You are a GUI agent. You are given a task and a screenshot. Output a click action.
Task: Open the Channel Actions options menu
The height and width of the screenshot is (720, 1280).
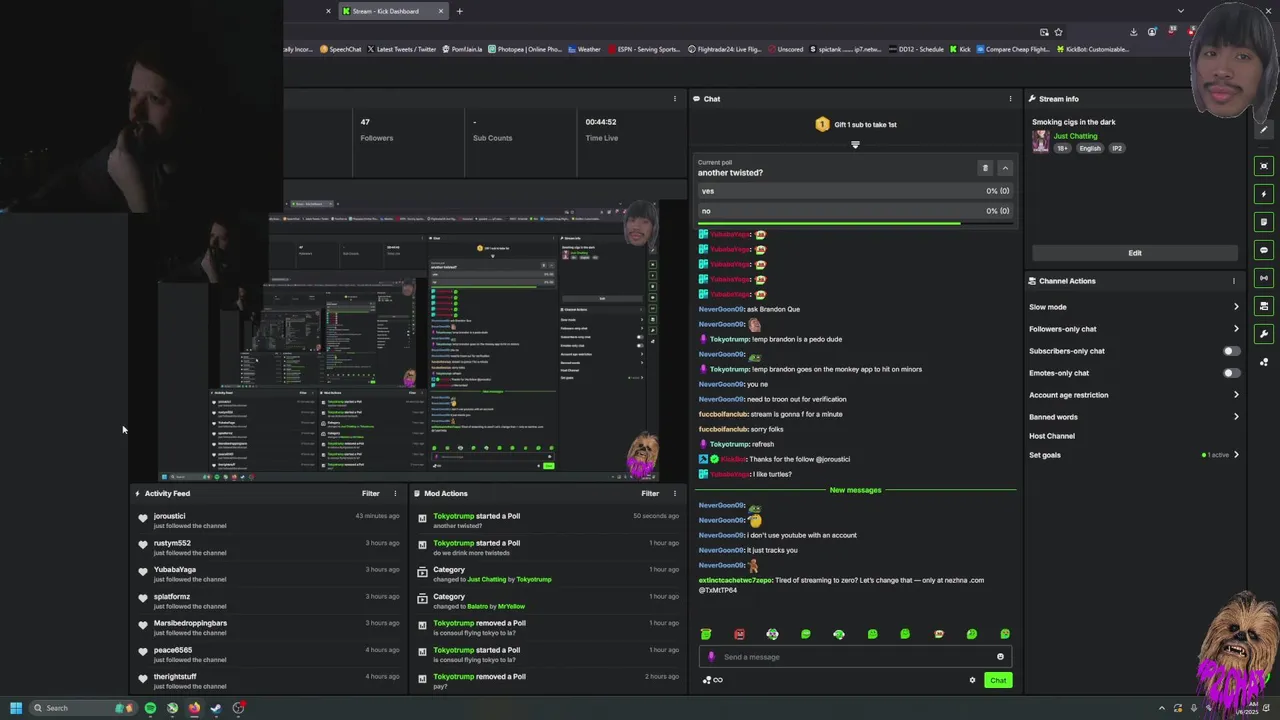pos(1234,281)
